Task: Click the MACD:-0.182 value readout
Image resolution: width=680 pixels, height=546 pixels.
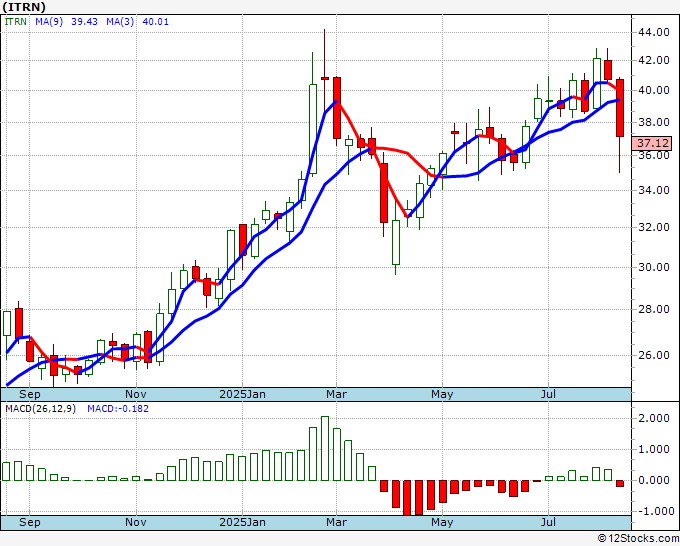Action: [x=118, y=409]
